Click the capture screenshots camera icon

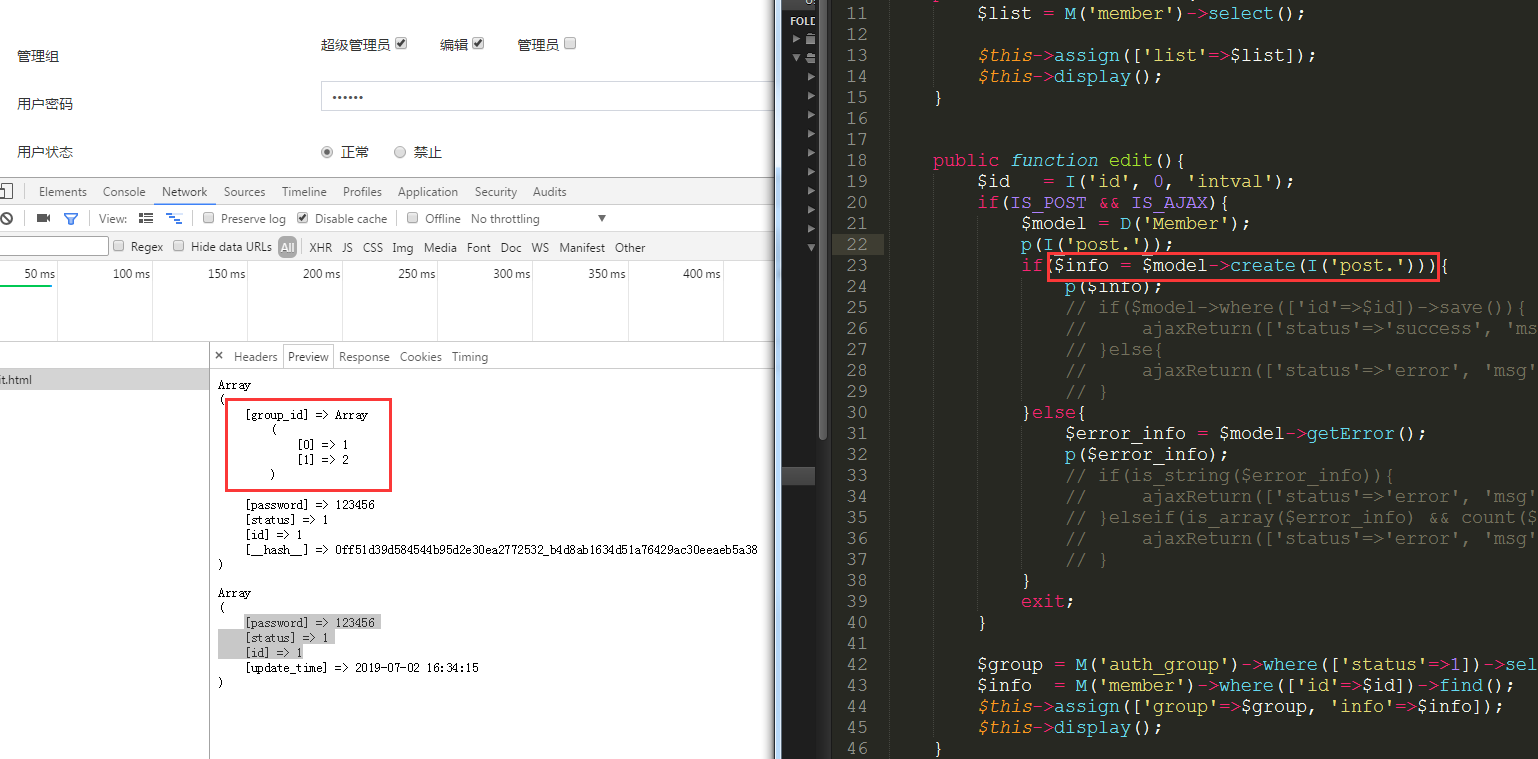(43, 218)
